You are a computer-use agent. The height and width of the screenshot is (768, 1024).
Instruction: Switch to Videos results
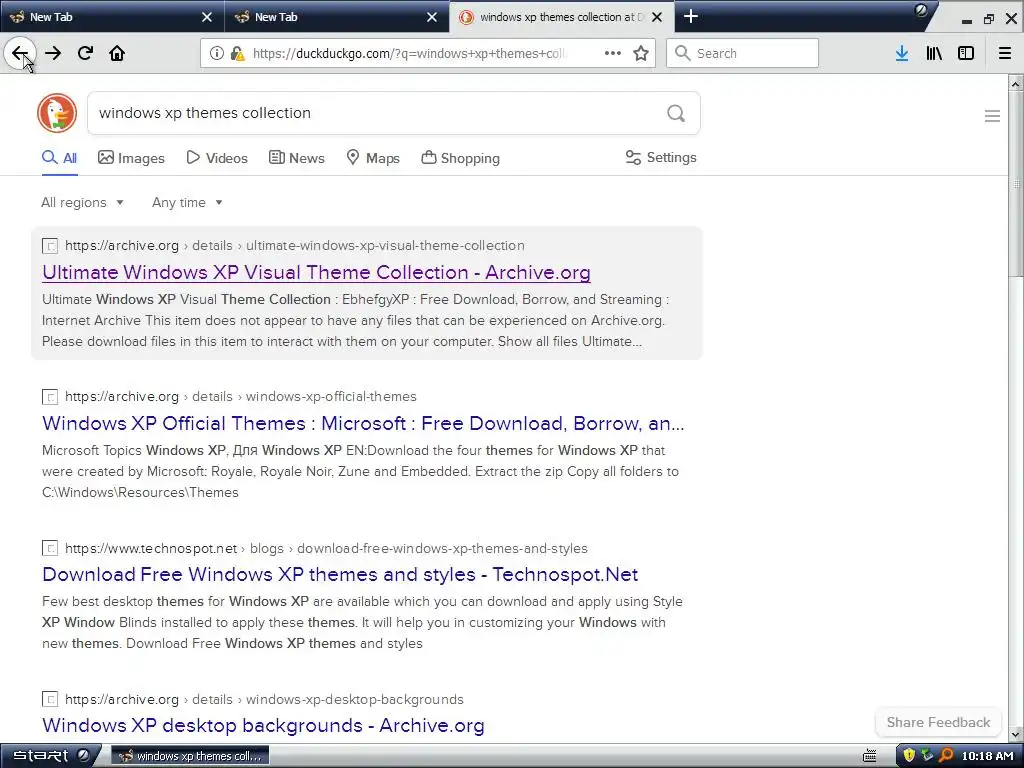[217, 158]
